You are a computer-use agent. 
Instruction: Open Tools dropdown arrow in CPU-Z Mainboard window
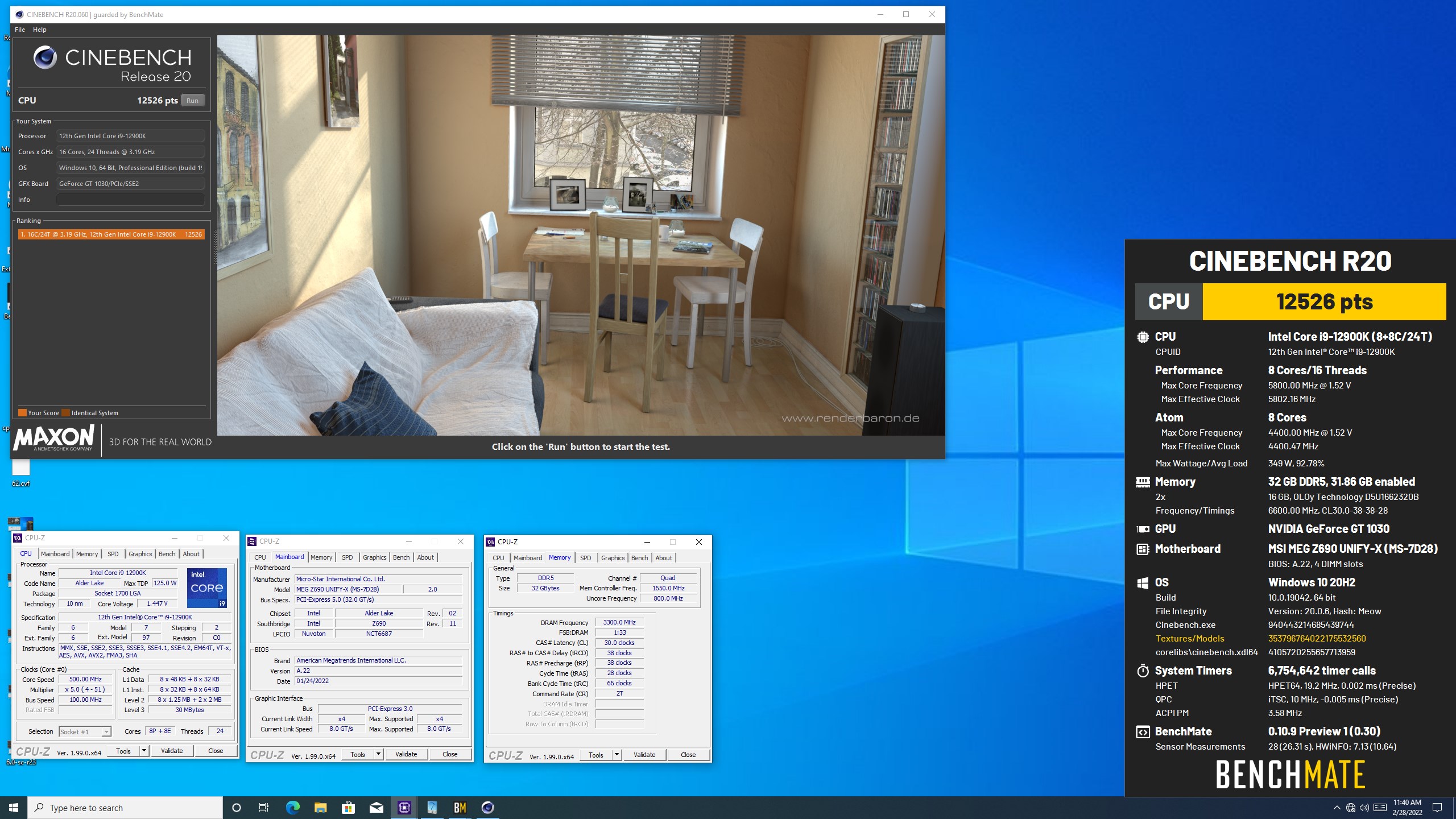click(378, 754)
